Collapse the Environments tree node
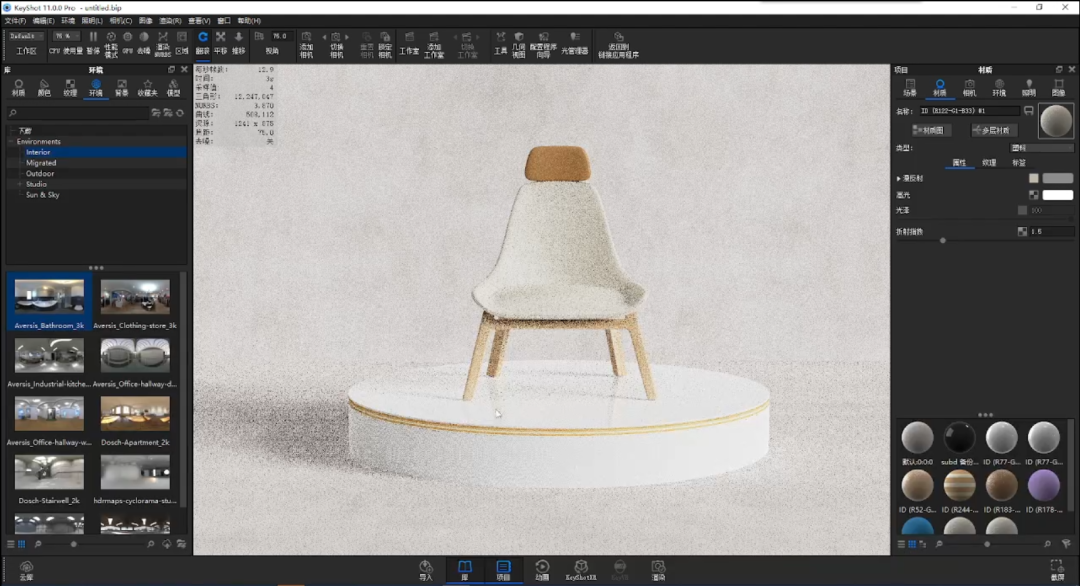The image size is (1080, 586). (10, 142)
